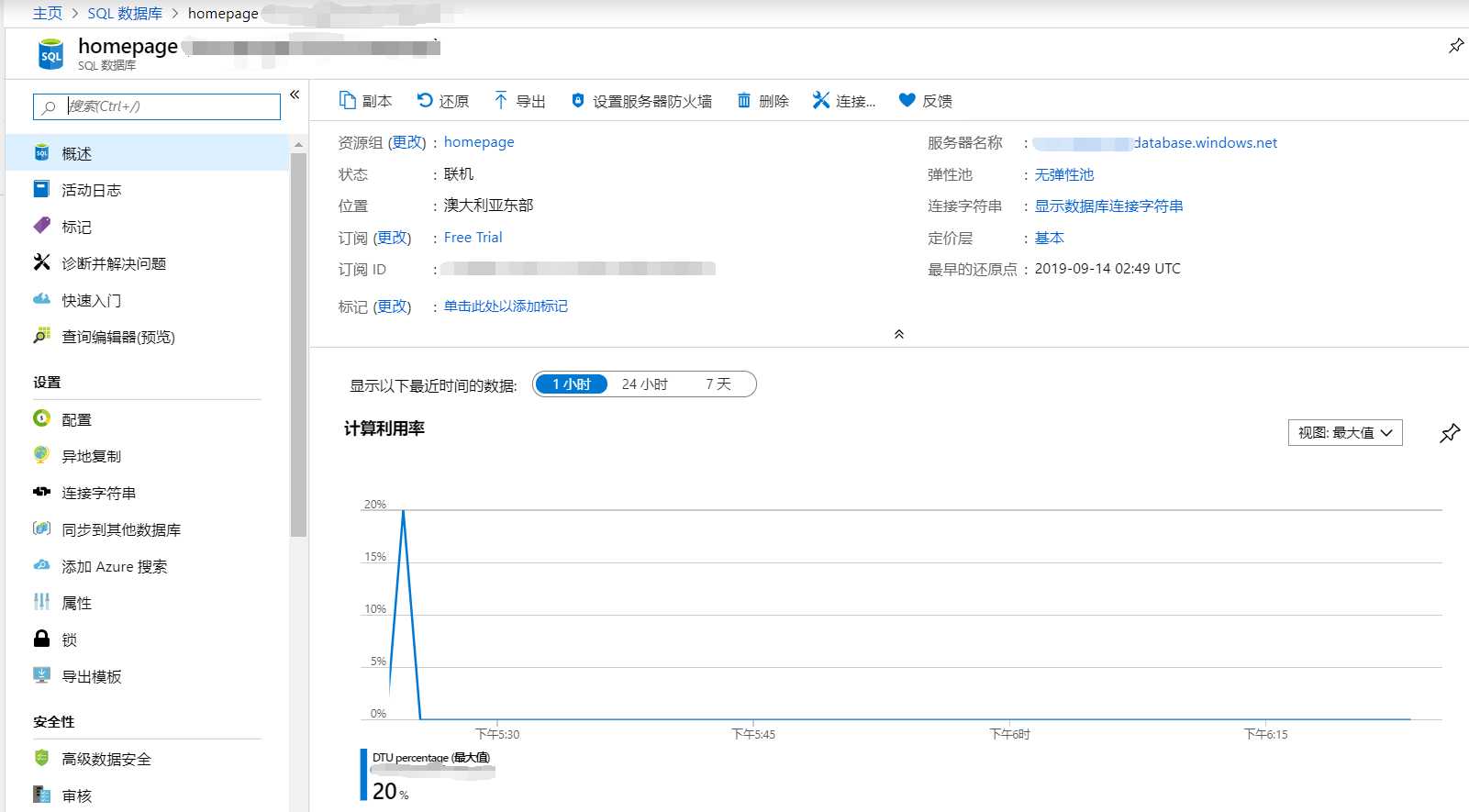This screenshot has width=1469, height=812.
Task: Open homepage resource group link
Action: tap(479, 142)
